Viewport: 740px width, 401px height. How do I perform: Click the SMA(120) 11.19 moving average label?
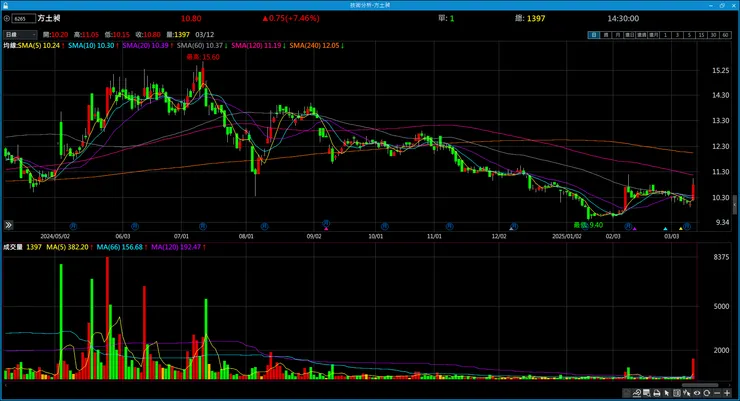(x=256, y=46)
